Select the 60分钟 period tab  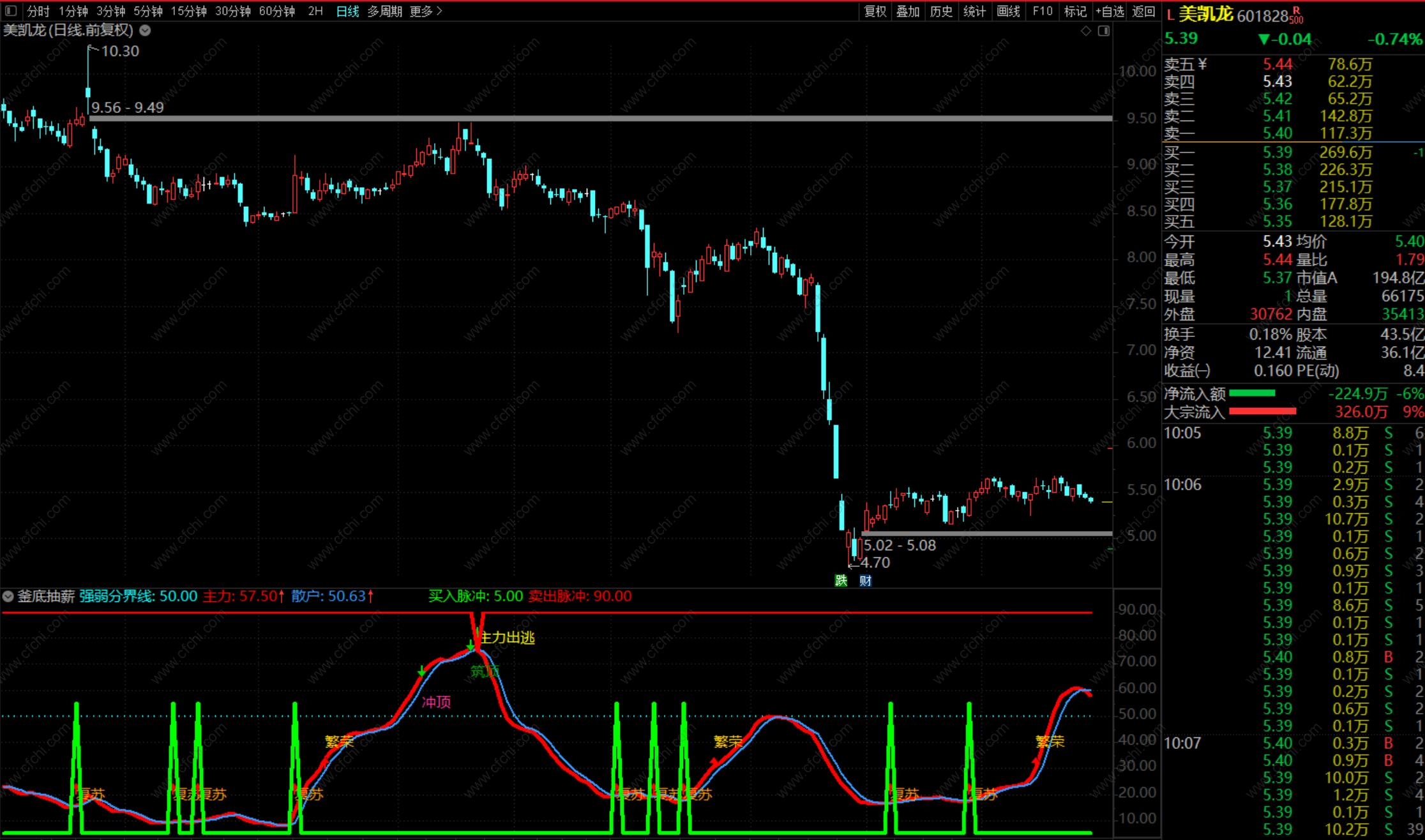276,11
